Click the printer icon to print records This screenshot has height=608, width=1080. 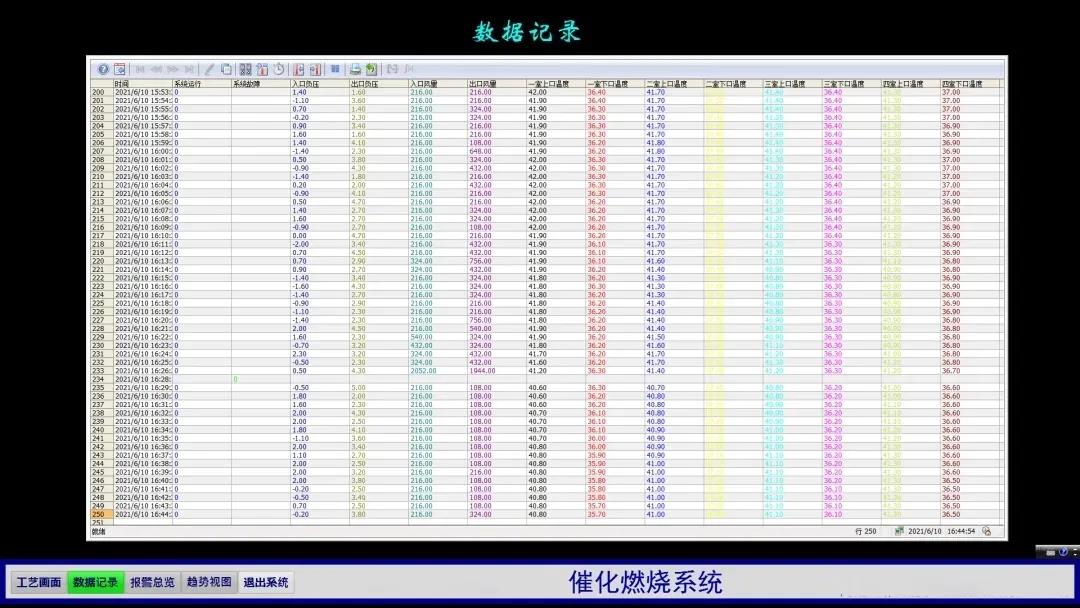pyautogui.click(x=355, y=70)
